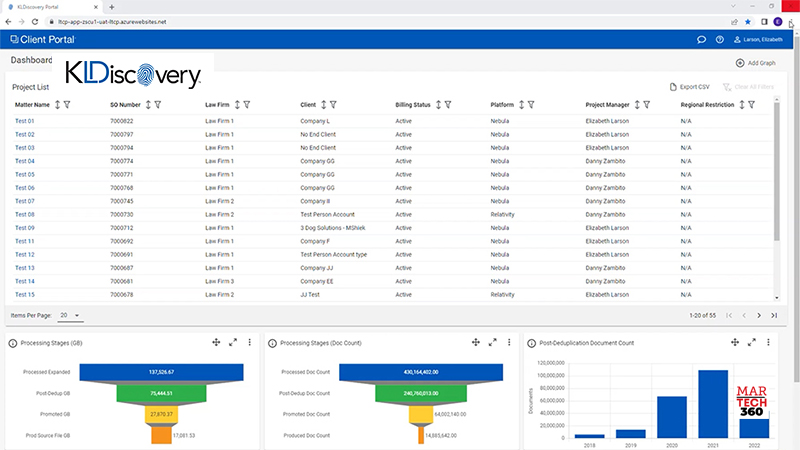
Task: Go to the previous page of projects
Action: click(744, 315)
